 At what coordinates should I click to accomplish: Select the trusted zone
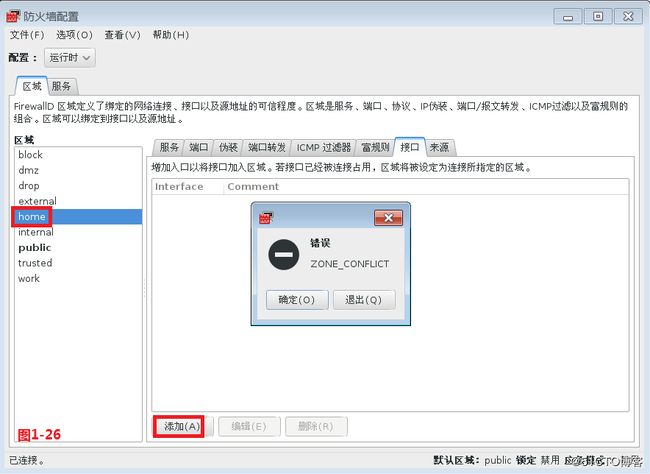click(x=36, y=263)
